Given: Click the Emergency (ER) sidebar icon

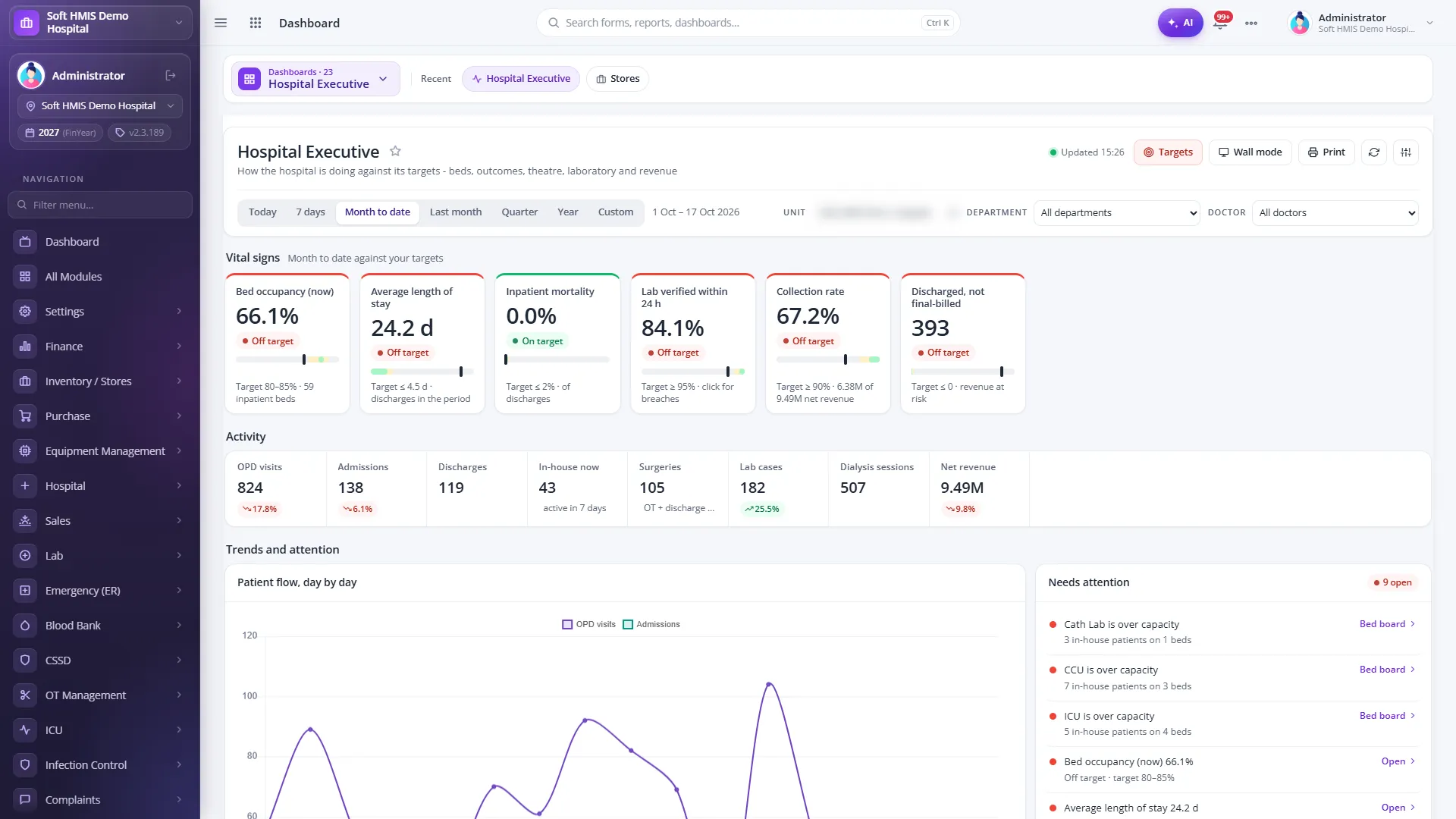Looking at the screenshot, I should tap(25, 591).
